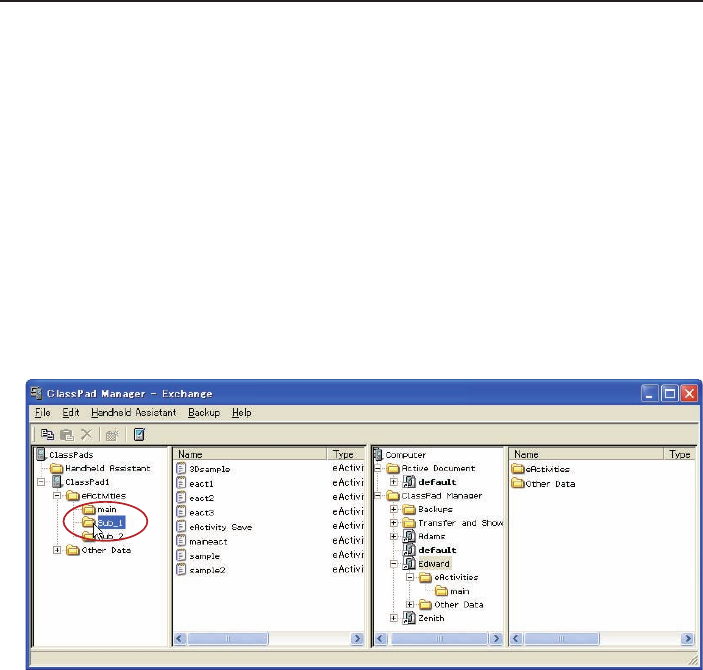
Task: Open the Help menu
Action: tap(242, 413)
